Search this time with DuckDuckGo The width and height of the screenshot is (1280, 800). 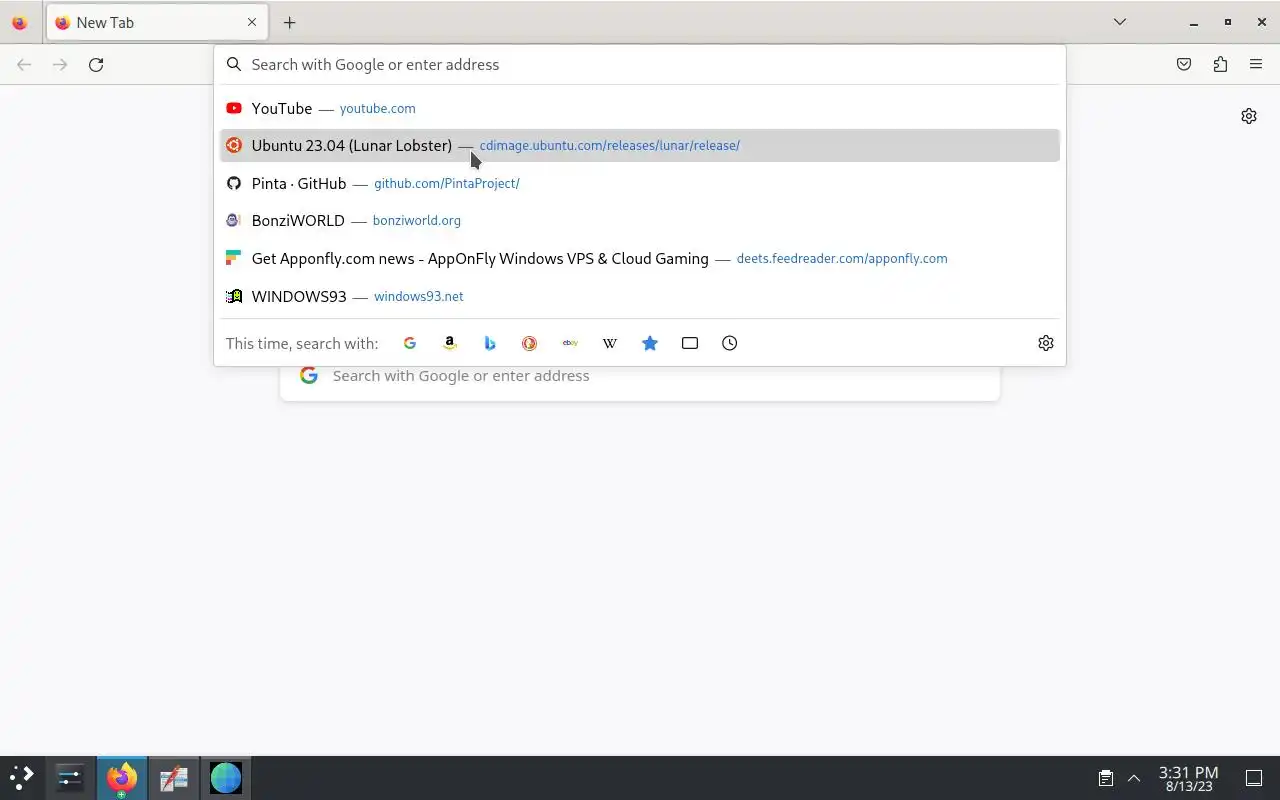point(530,343)
